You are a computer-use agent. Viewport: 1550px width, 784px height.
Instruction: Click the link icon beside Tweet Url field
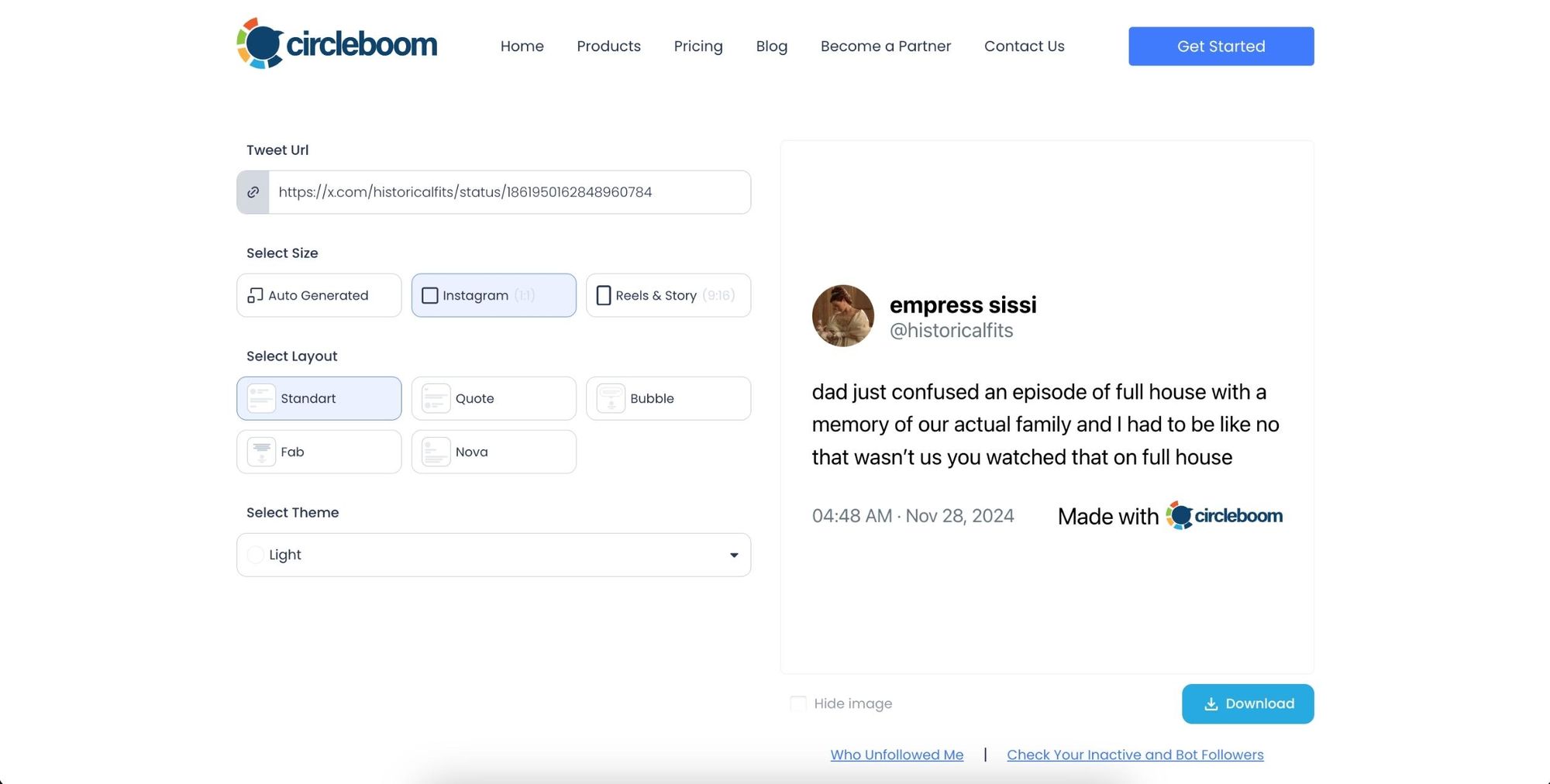[x=253, y=192]
